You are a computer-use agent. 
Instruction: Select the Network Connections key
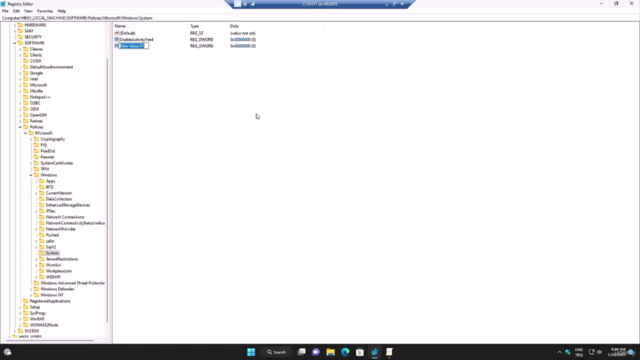(65, 217)
